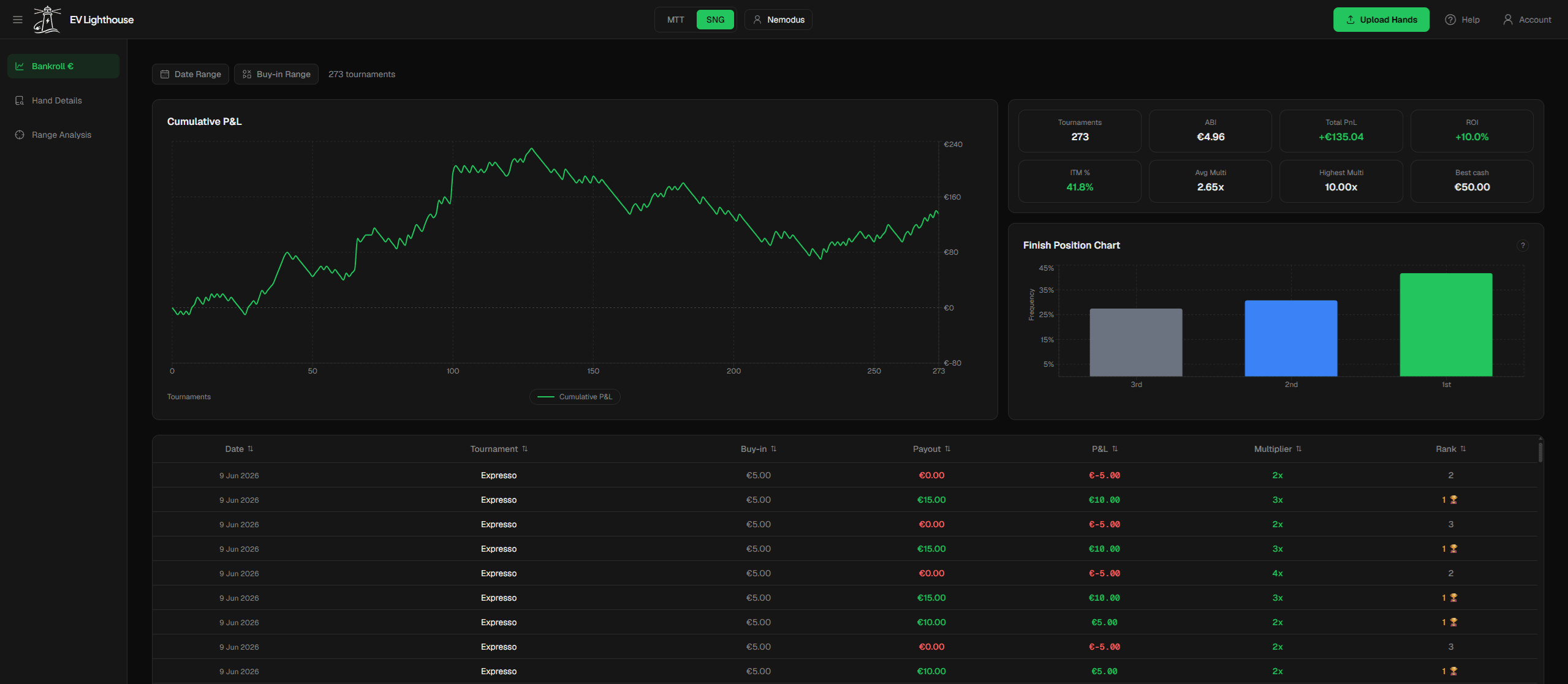This screenshot has width=1568, height=684.
Task: Sort by P&L column arrows icon
Action: pos(1115,449)
